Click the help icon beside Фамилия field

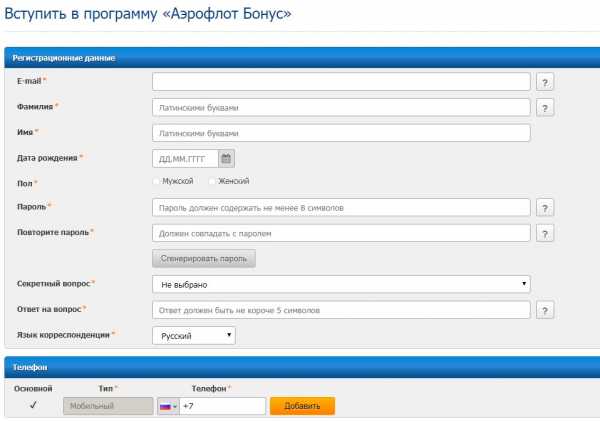pos(545,108)
